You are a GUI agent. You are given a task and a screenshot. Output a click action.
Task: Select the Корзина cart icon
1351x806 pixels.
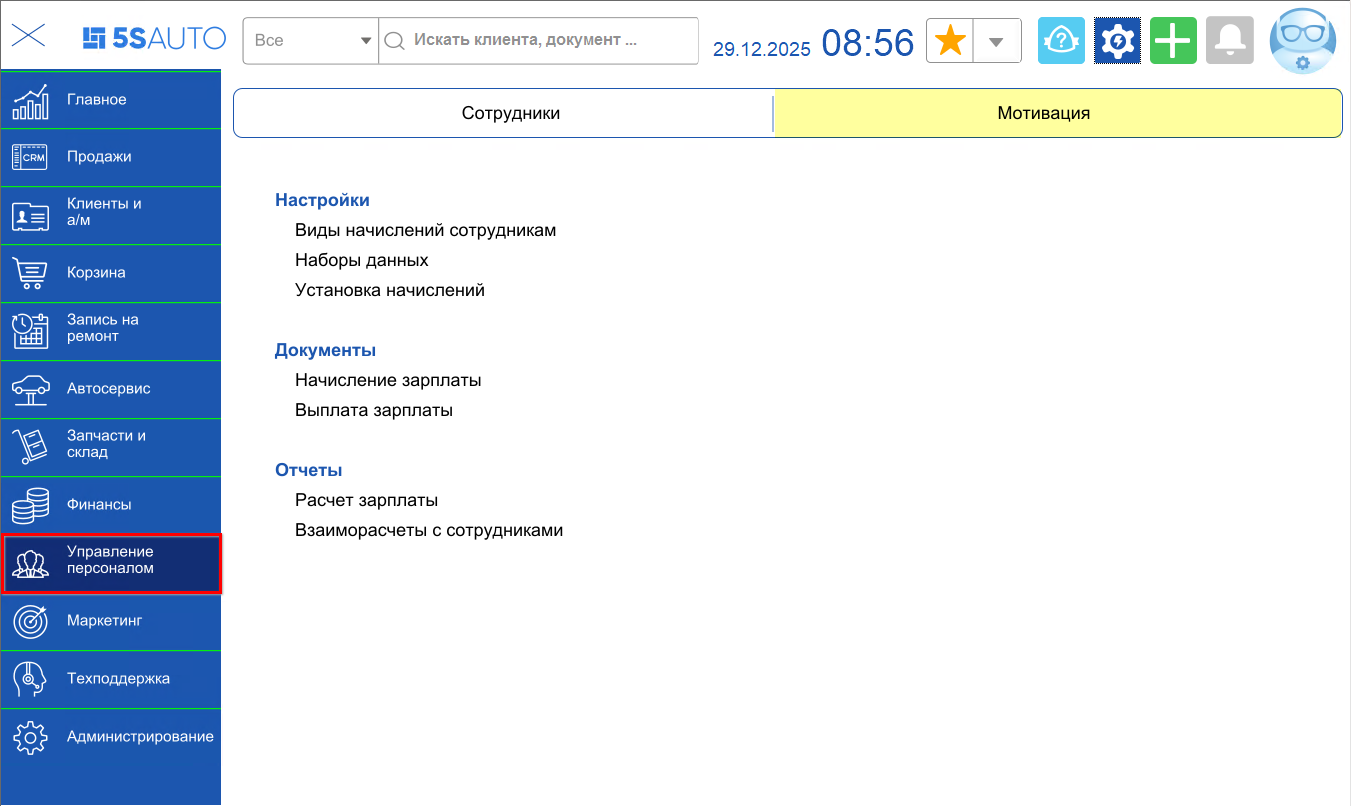[29, 273]
